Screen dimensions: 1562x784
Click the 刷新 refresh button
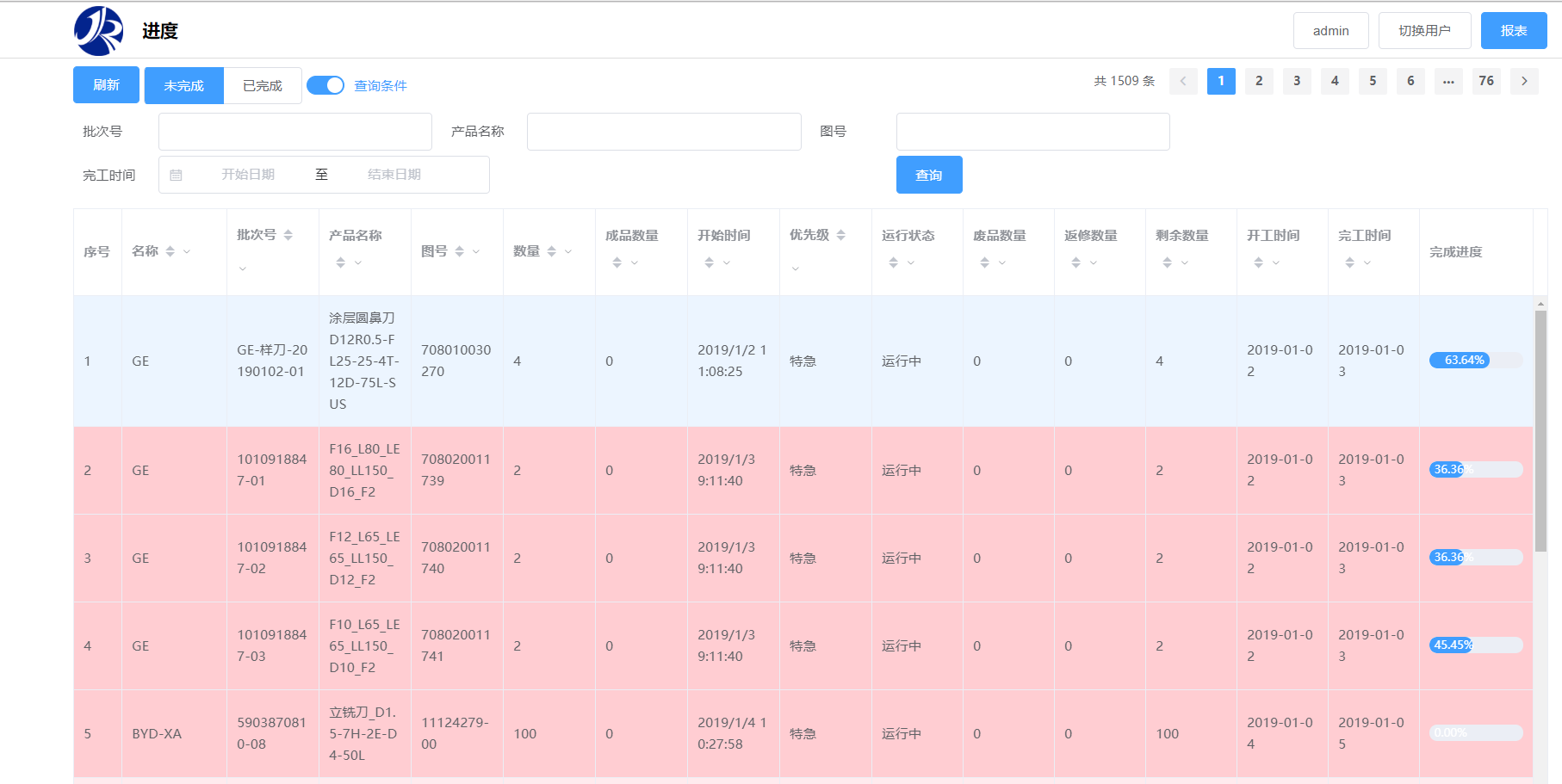pos(106,84)
